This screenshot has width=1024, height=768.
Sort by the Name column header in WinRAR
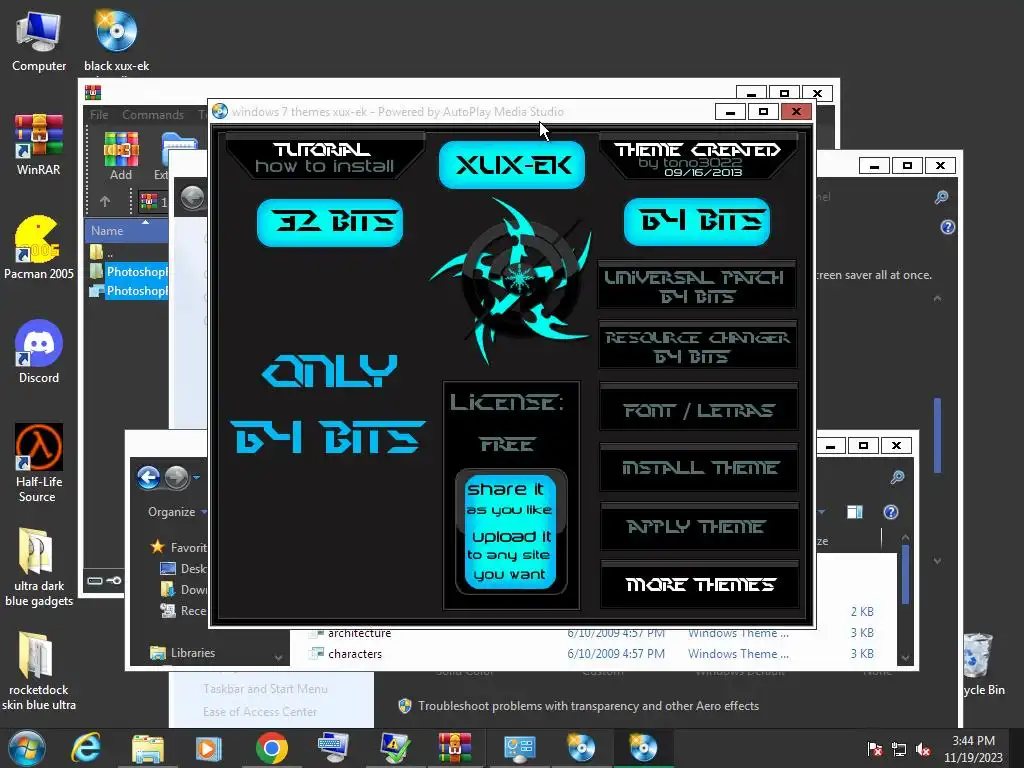point(126,231)
